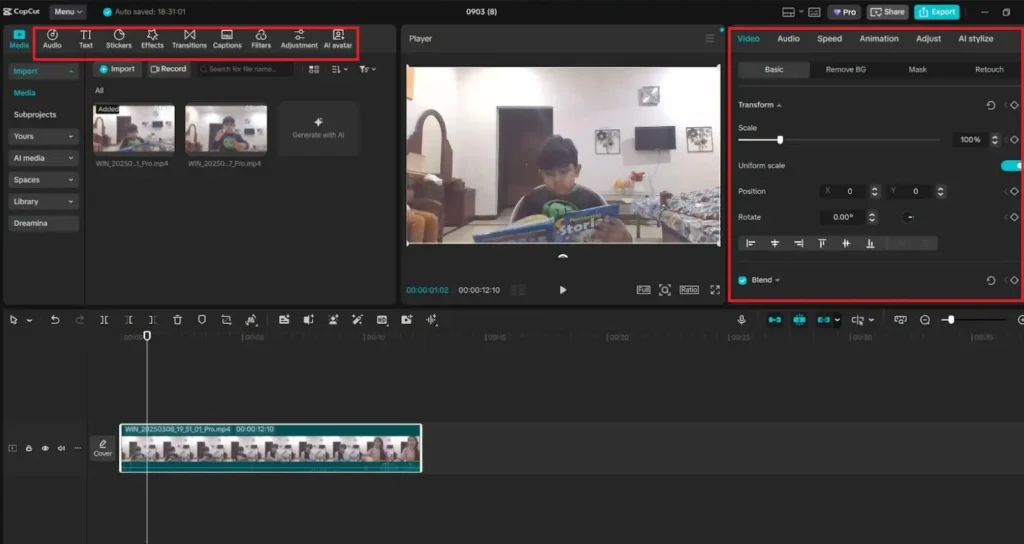
Task: Click the Undo arrow in the timeline toolbar
Action: click(55, 320)
